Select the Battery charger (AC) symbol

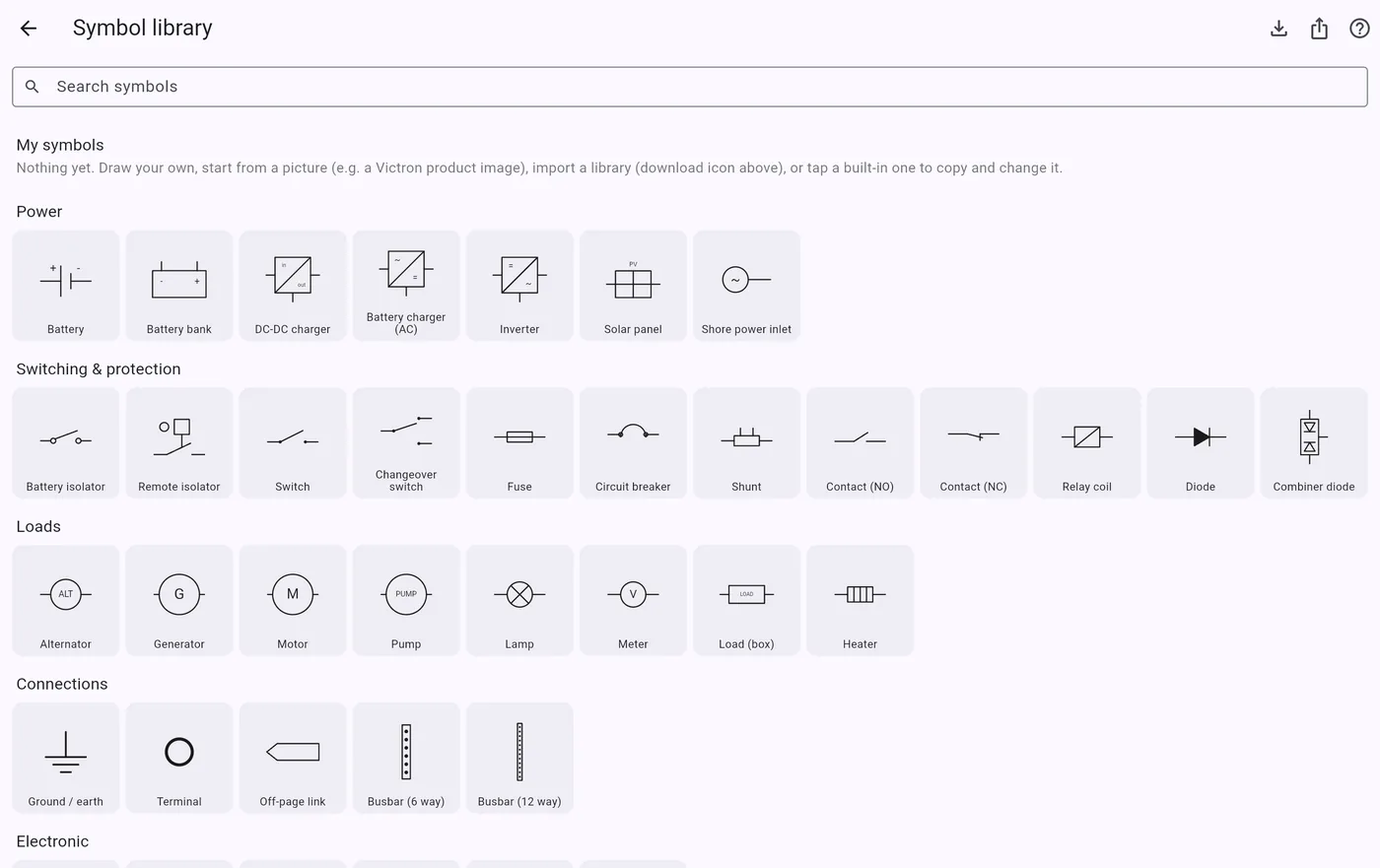(406, 286)
